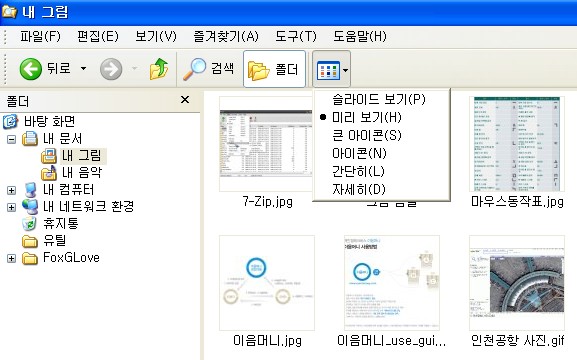This screenshot has width=577, height=360.
Task: Select the 이음머니_use_gui thumbnail
Action: (x=392, y=283)
